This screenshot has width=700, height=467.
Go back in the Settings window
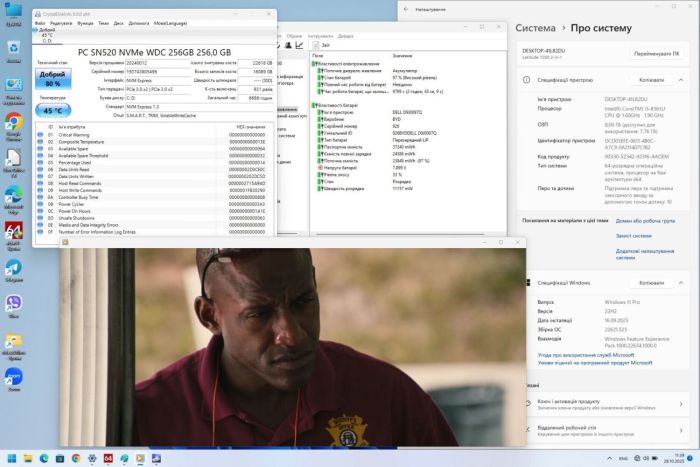pos(406,9)
